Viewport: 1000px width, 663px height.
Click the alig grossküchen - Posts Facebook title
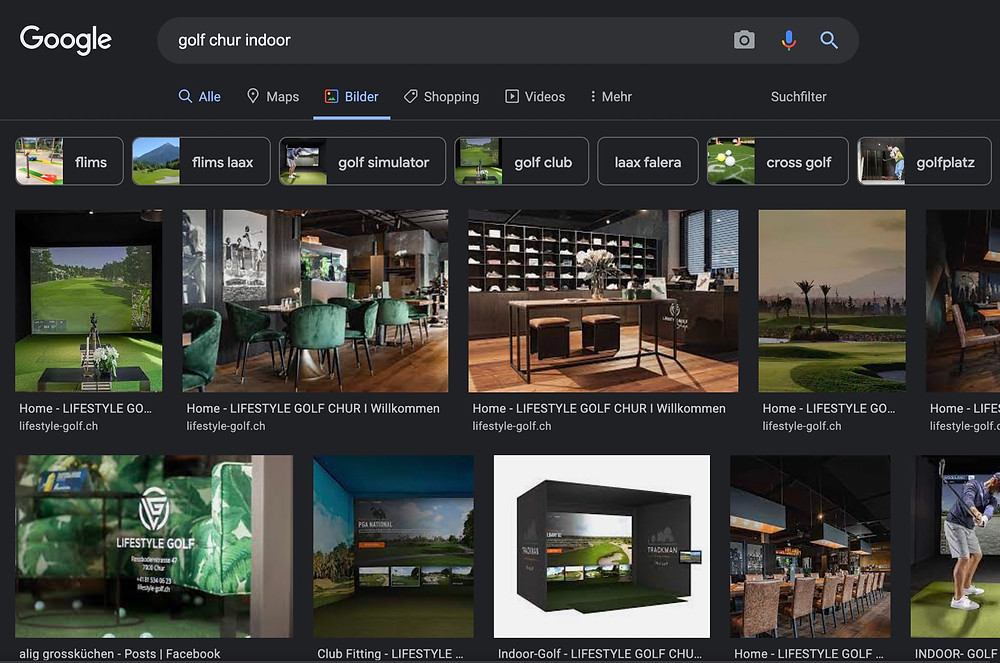coord(120,653)
